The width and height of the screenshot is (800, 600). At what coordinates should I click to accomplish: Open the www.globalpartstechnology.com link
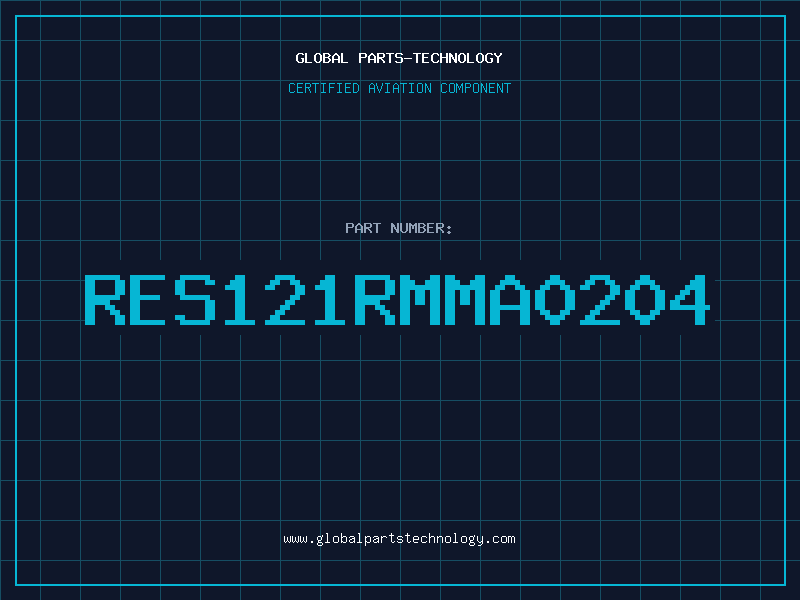pyautogui.click(x=399, y=539)
